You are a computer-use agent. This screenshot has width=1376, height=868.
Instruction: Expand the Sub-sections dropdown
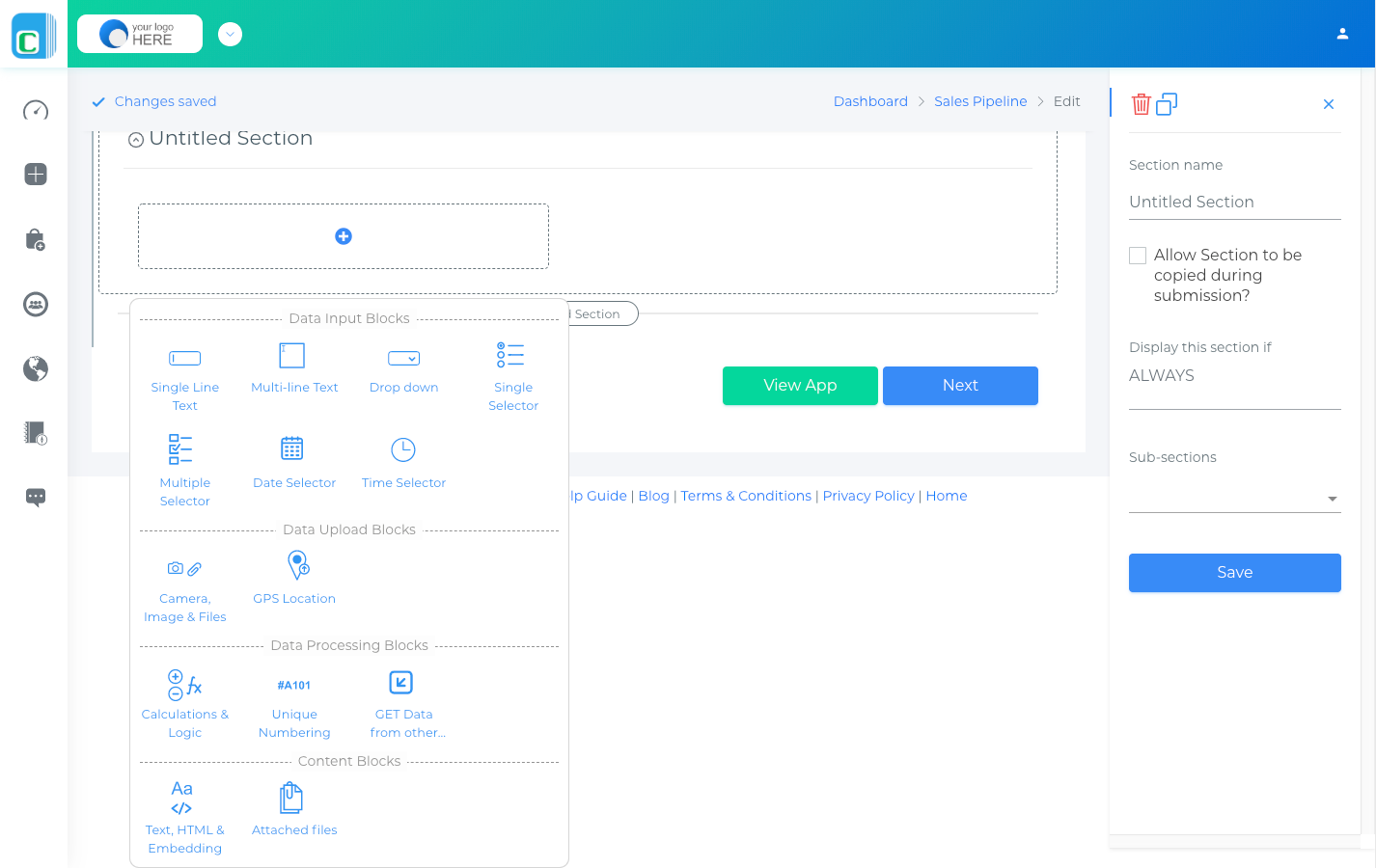[x=1235, y=499]
